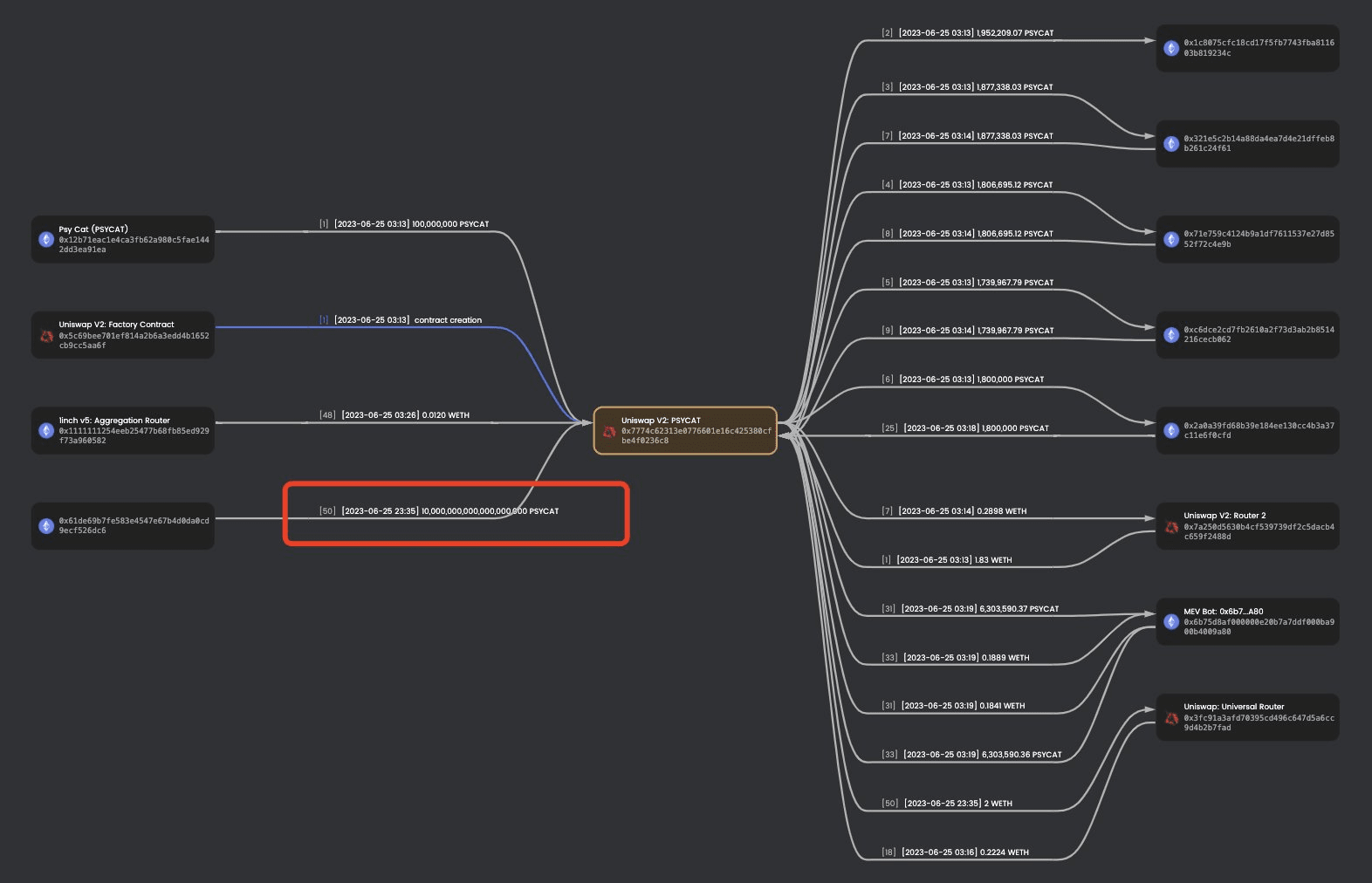Click the 0.0120 WETH transfer label

tap(405, 415)
